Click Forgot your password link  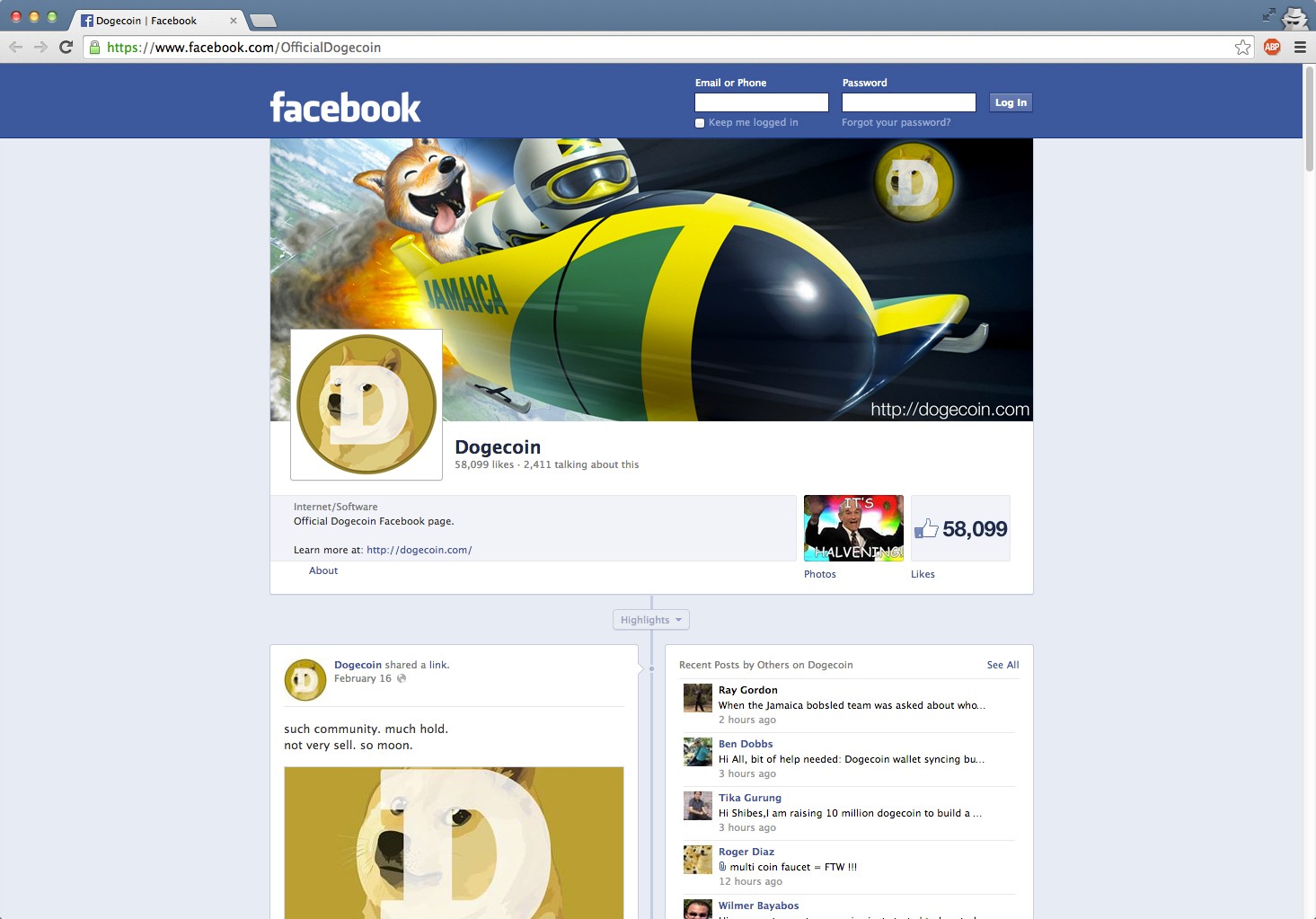[896, 122]
